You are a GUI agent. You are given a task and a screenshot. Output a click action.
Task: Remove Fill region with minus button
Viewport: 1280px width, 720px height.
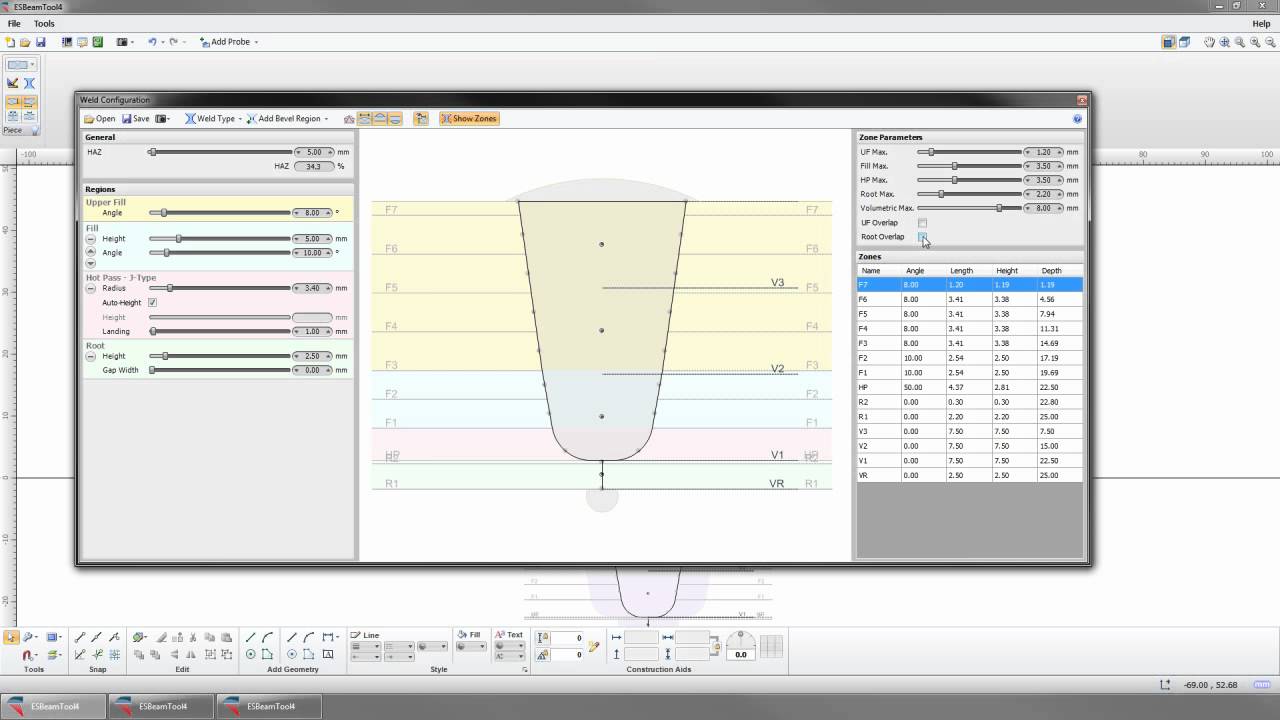pos(91,240)
